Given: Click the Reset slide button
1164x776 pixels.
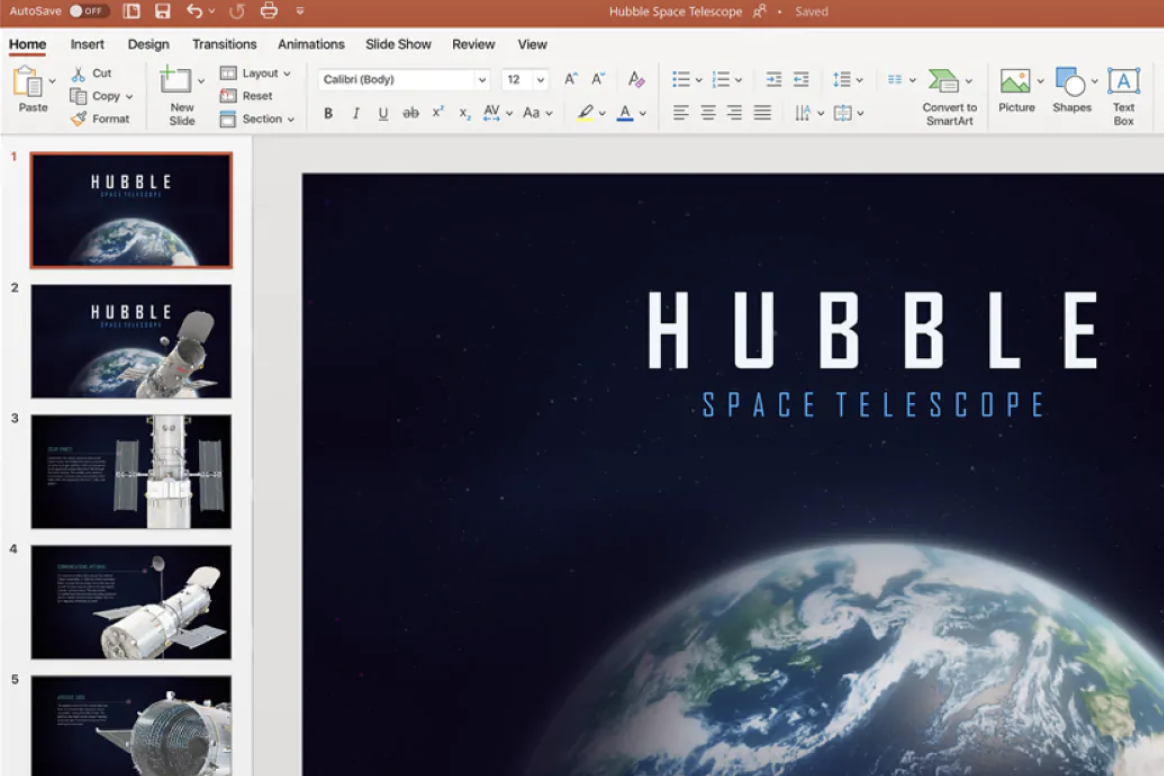Looking at the screenshot, I should [246, 96].
